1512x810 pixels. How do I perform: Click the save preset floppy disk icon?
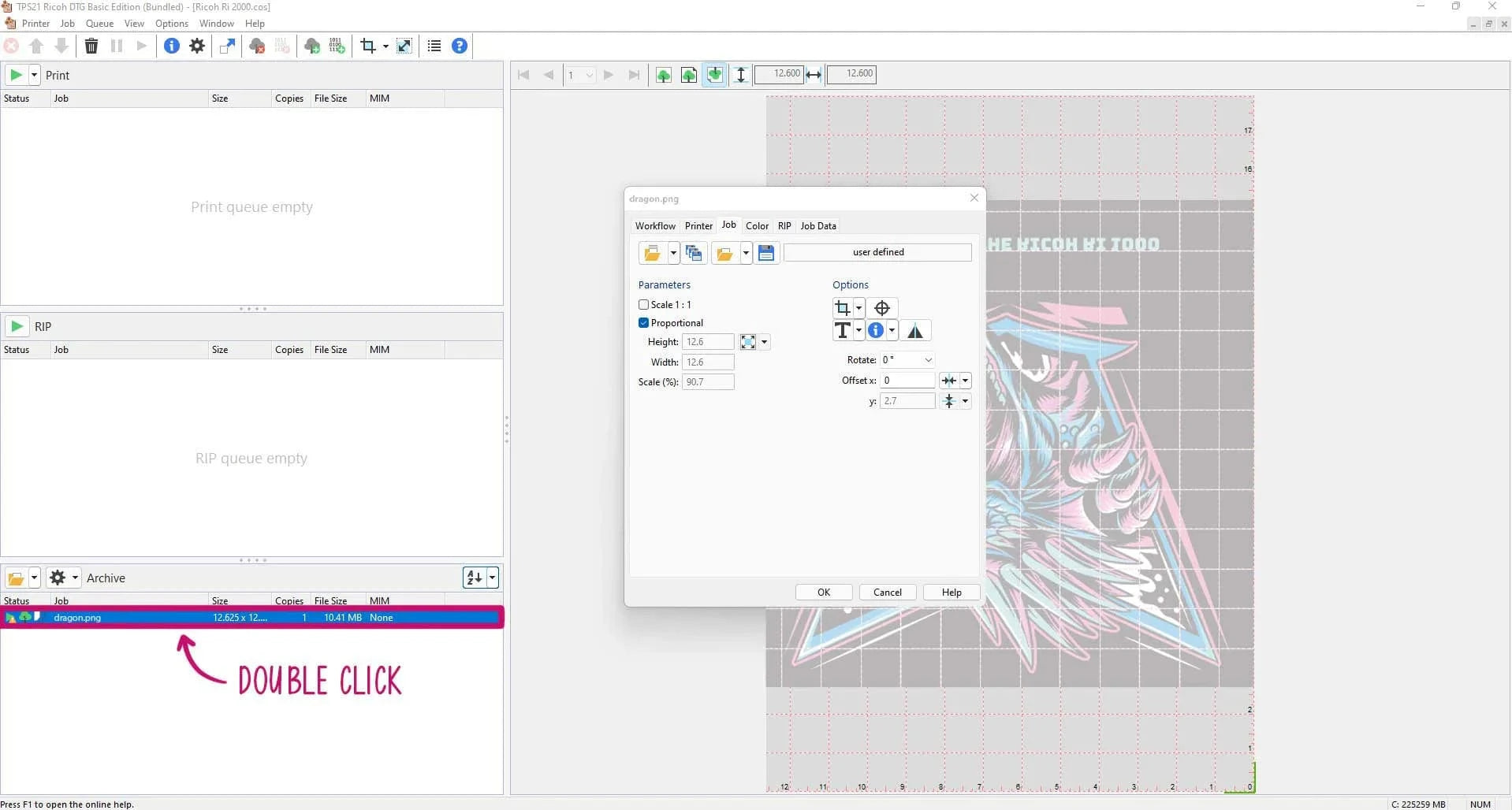point(765,253)
